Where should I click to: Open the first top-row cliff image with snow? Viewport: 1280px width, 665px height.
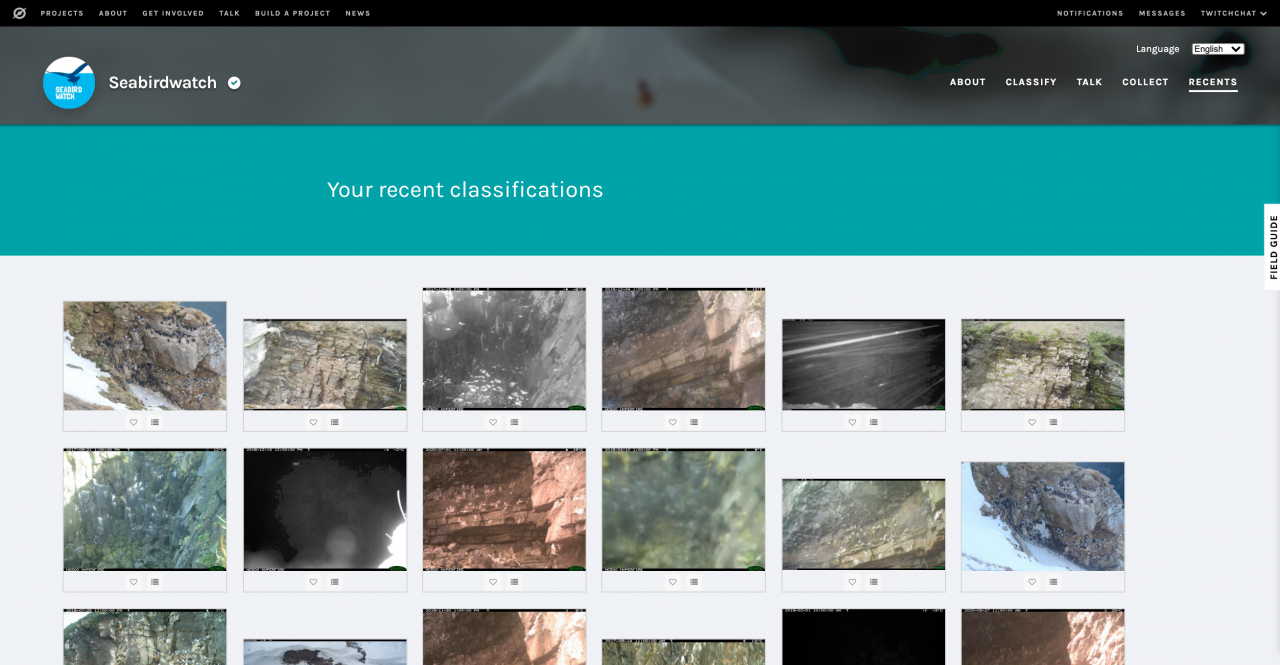[x=145, y=356]
